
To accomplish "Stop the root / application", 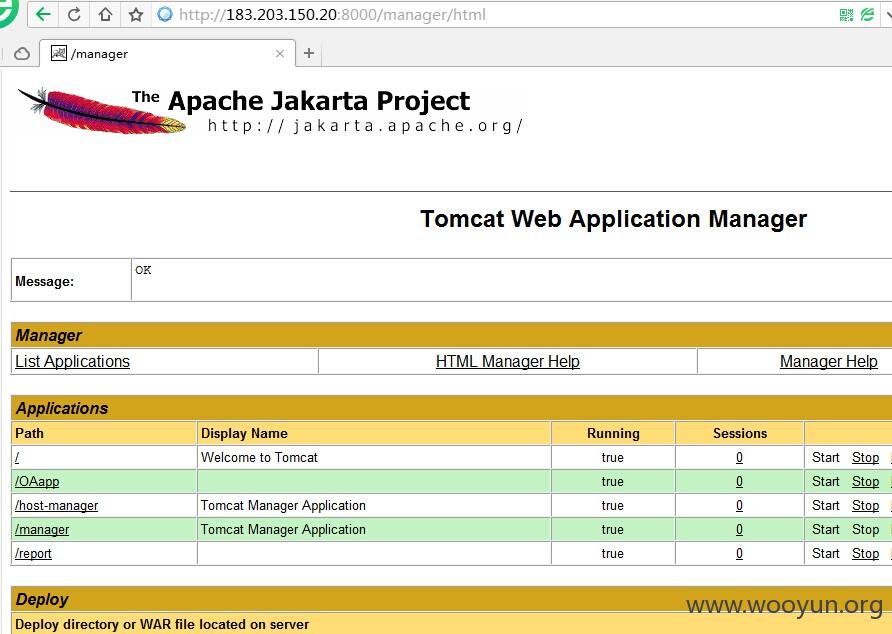I will coord(865,458).
